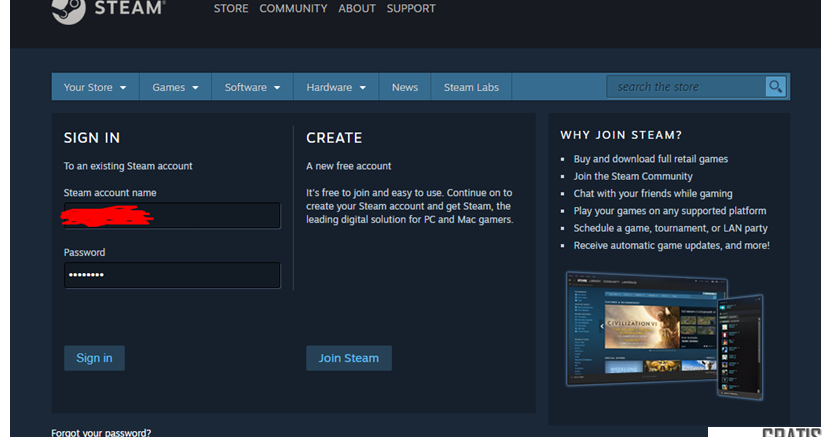The image size is (832, 437).
Task: Open the ABOUT top menu
Action: [357, 8]
